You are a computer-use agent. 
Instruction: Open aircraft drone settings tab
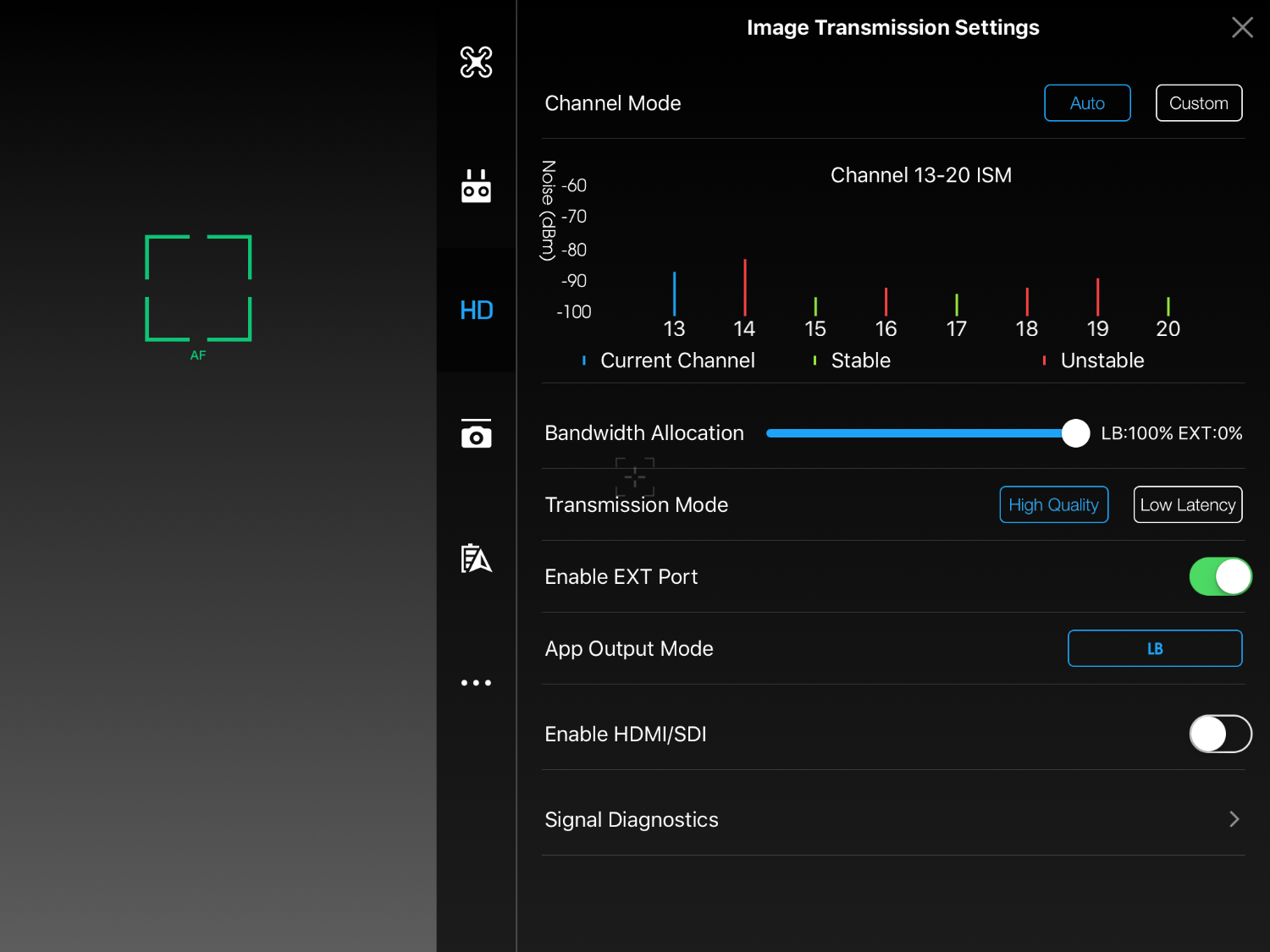476,62
